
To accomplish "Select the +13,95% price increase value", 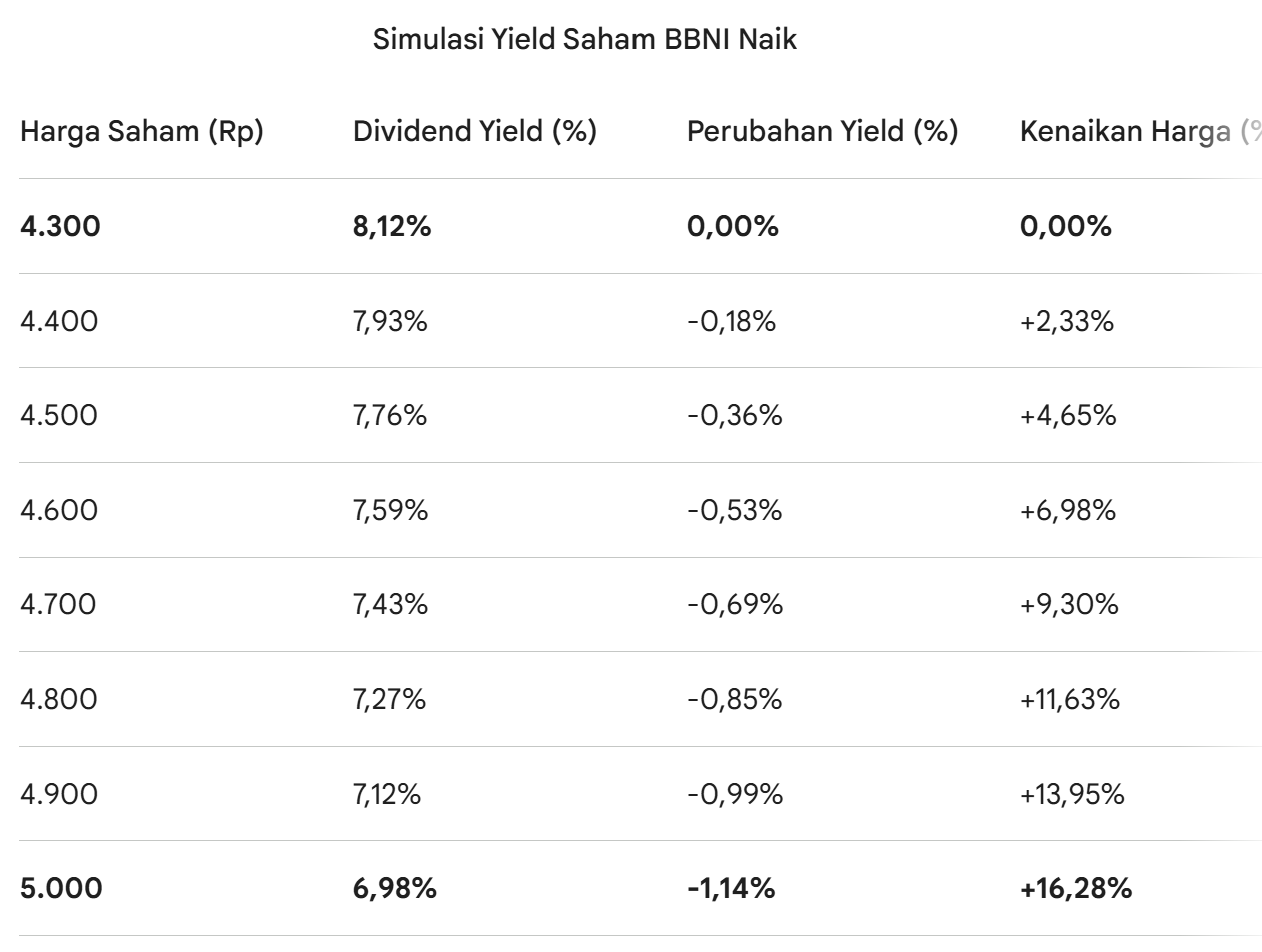I will tap(1072, 795).
